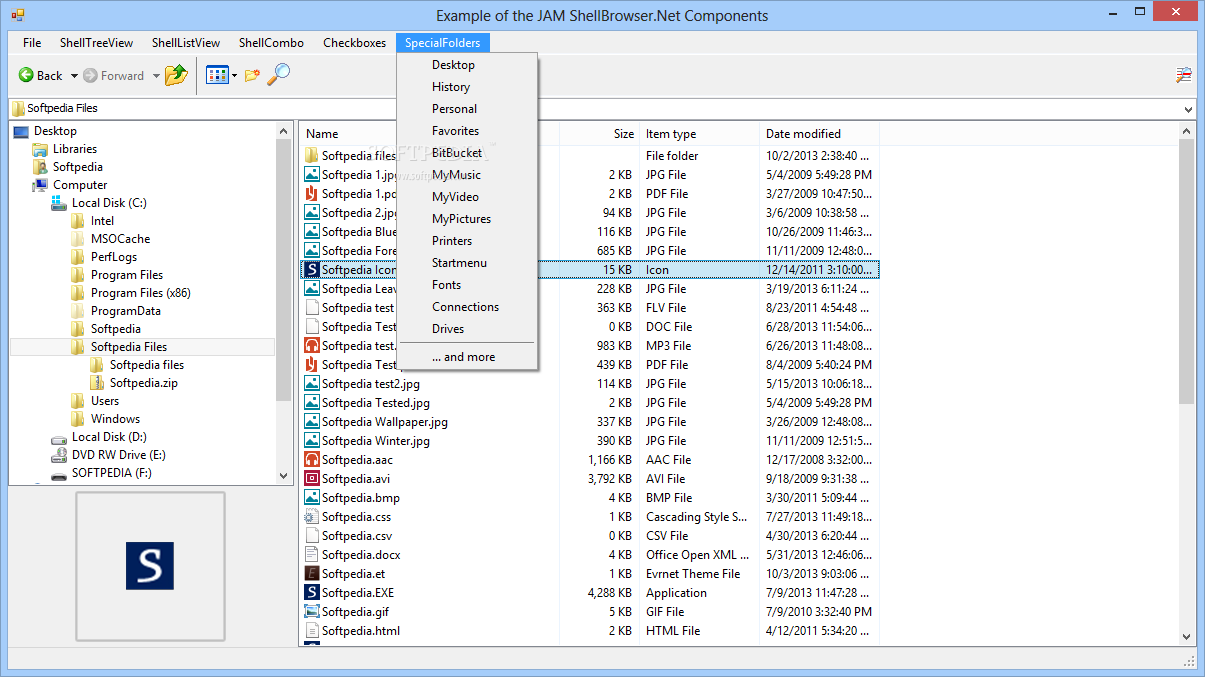Image resolution: width=1205 pixels, height=677 pixels.
Task: Click the Forward arrow icon
Action: [x=90, y=75]
